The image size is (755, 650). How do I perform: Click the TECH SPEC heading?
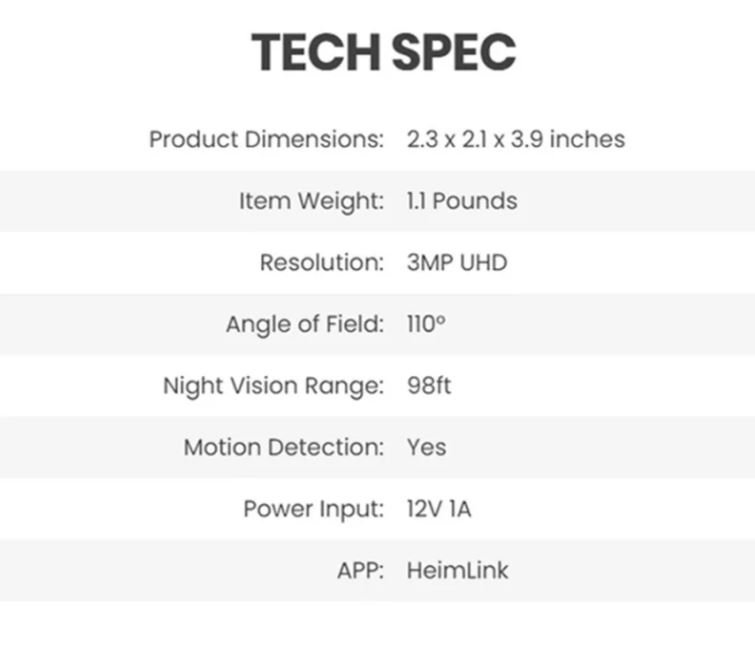(x=383, y=52)
